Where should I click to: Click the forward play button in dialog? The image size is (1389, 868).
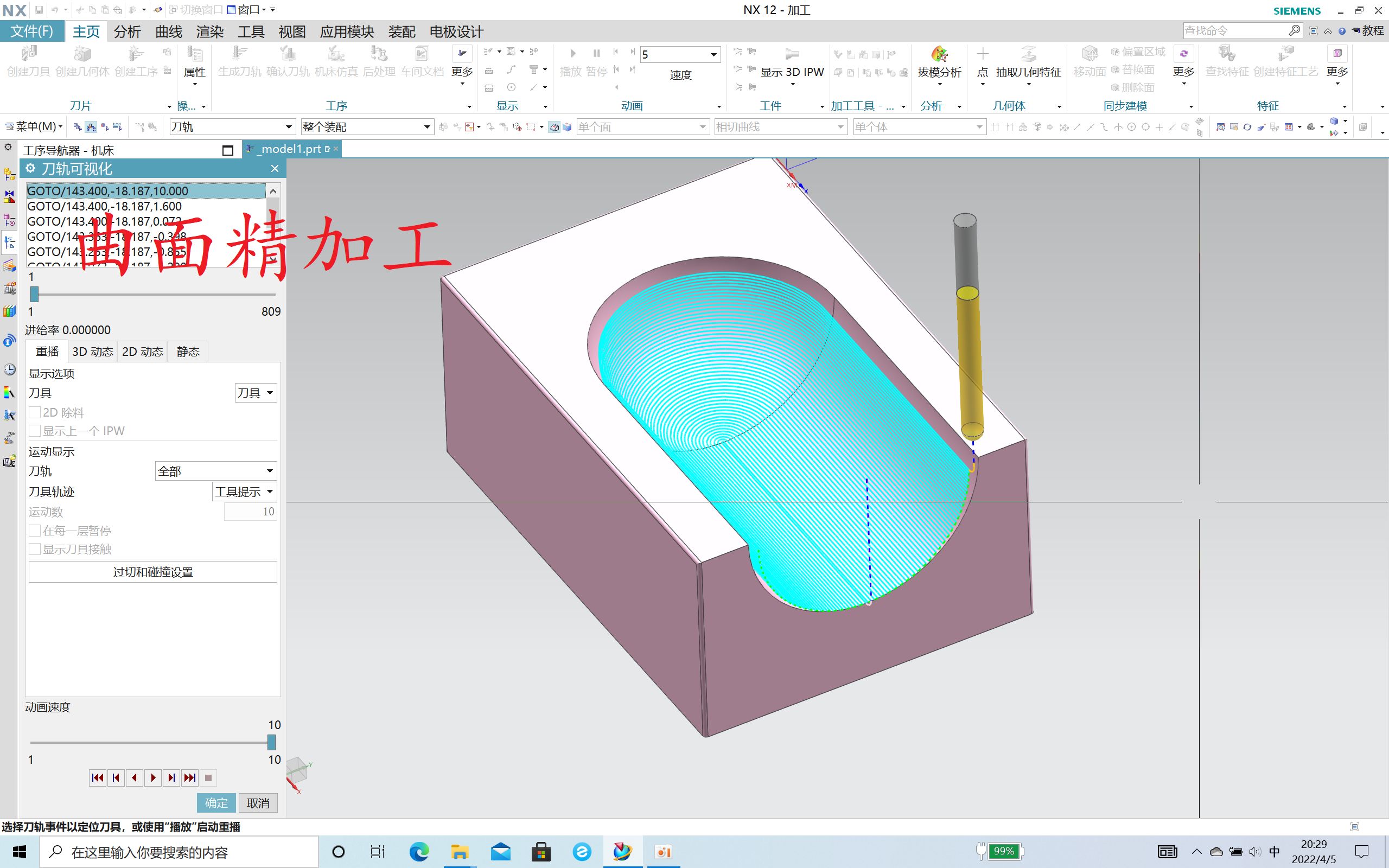click(153, 778)
